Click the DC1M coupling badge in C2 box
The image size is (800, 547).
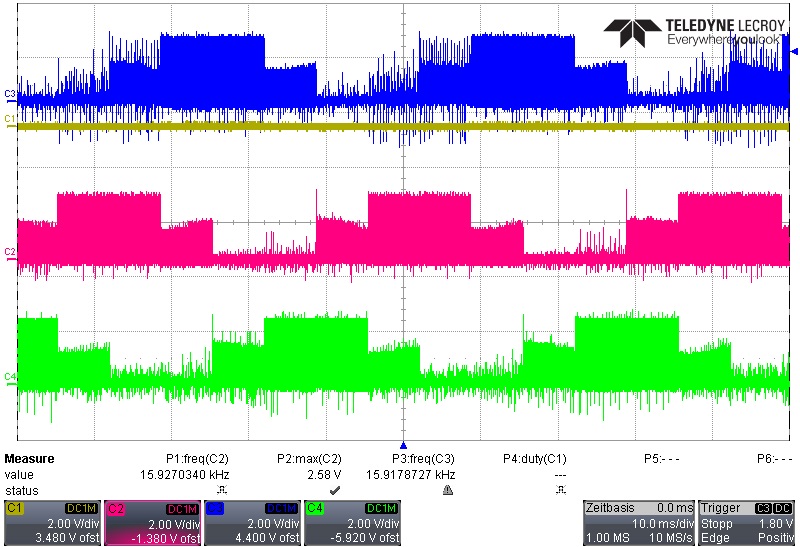click(x=182, y=509)
